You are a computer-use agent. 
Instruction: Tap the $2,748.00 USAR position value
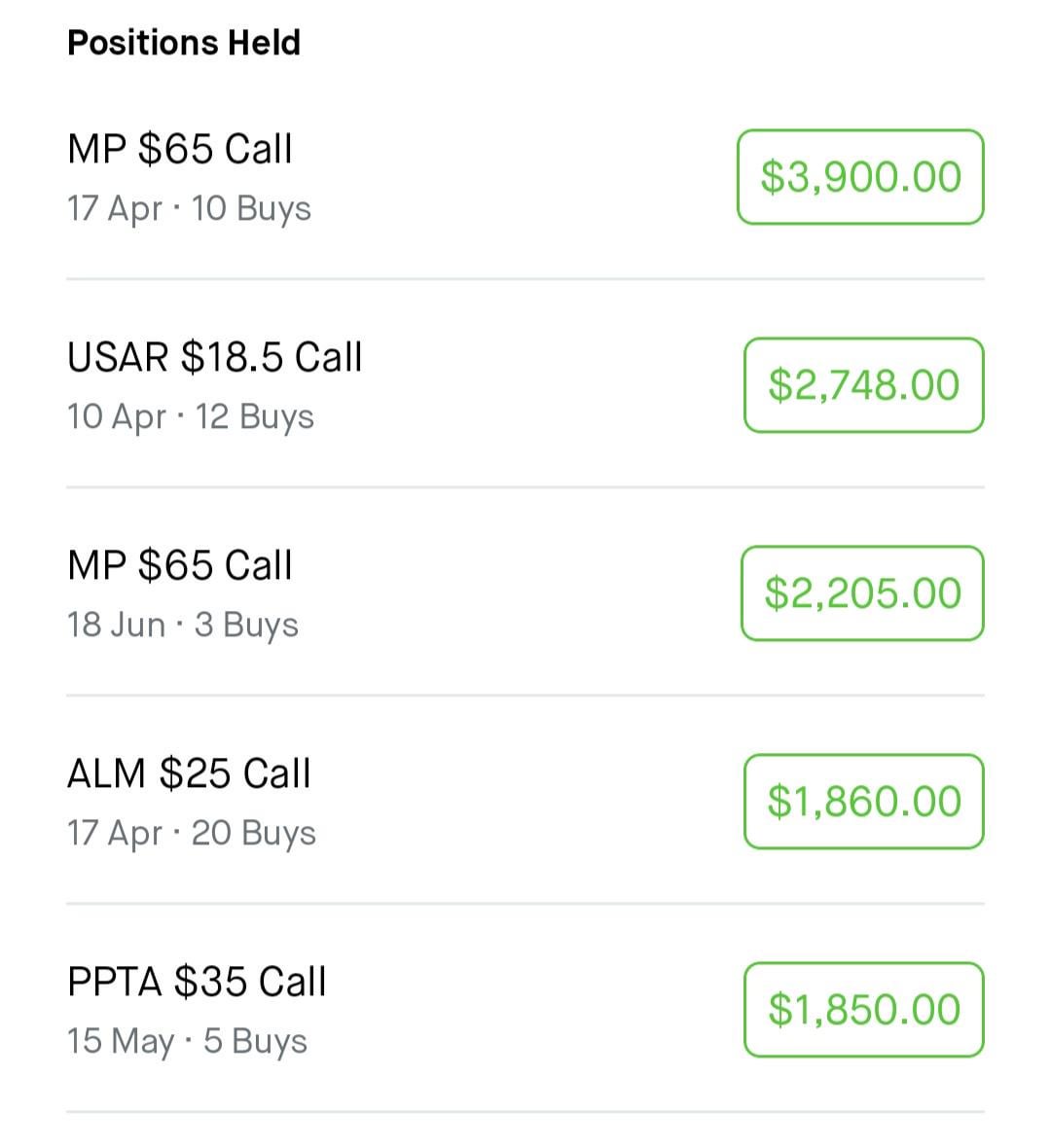click(863, 385)
